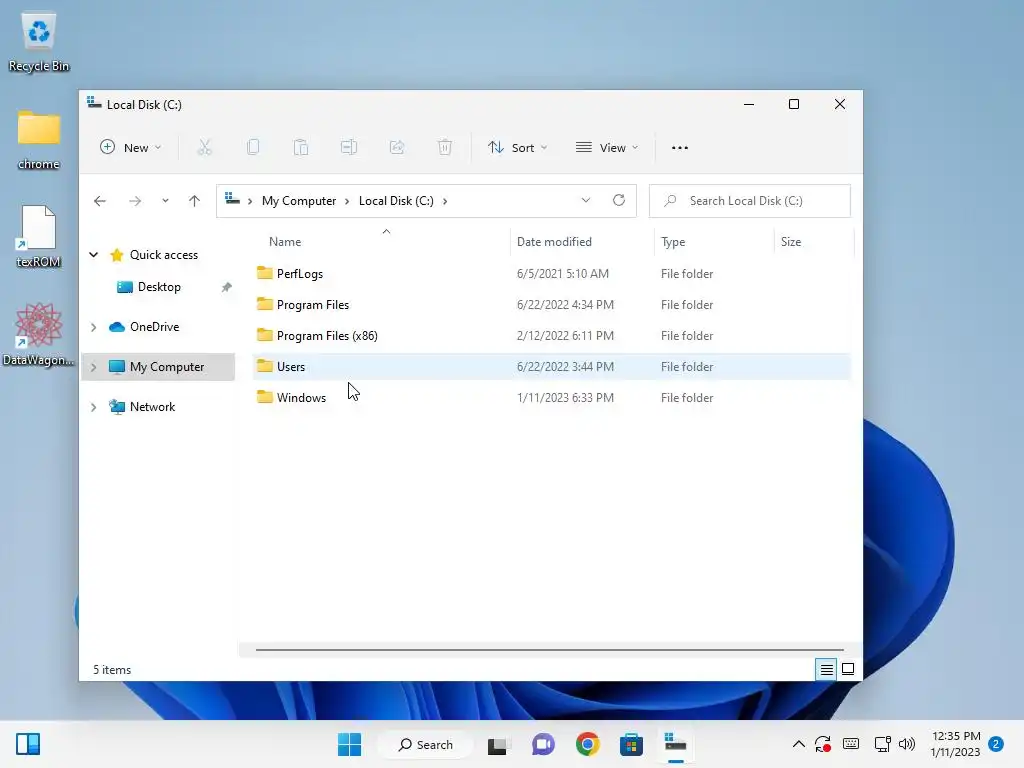Select the Program Files folder
The height and width of the screenshot is (768, 1024).
tap(552, 305)
